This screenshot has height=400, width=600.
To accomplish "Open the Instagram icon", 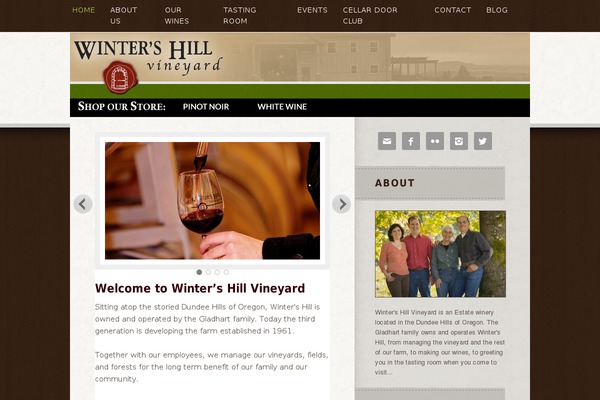I will click(459, 141).
